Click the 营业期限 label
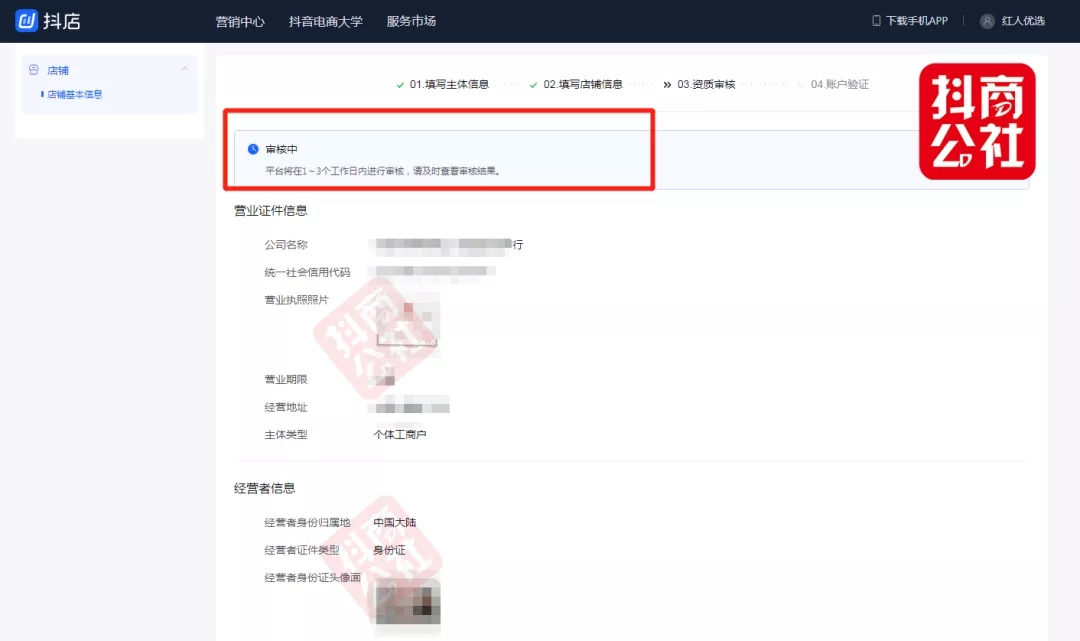 pyautogui.click(x=286, y=379)
